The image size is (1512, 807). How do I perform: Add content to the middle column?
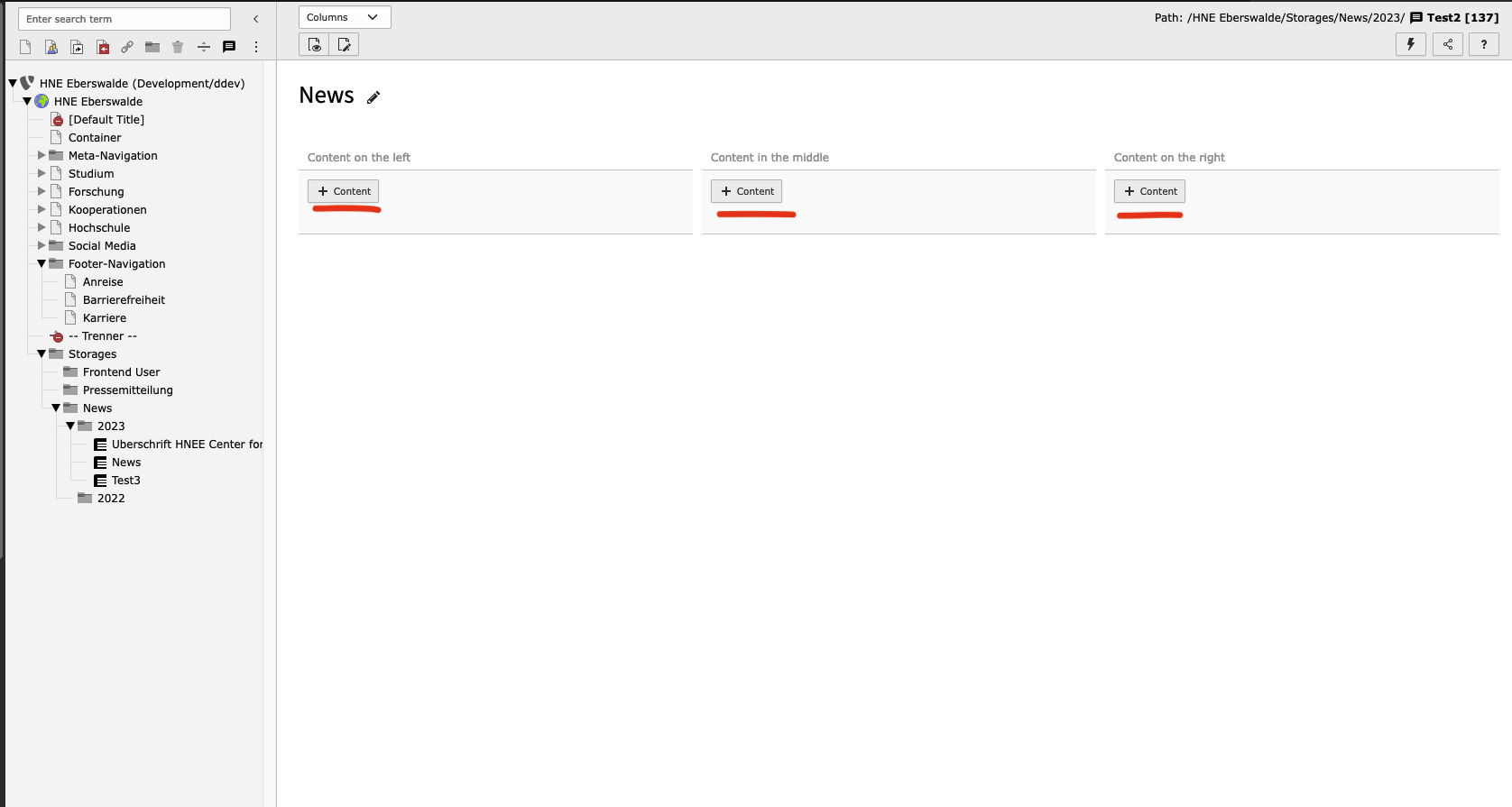[746, 191]
